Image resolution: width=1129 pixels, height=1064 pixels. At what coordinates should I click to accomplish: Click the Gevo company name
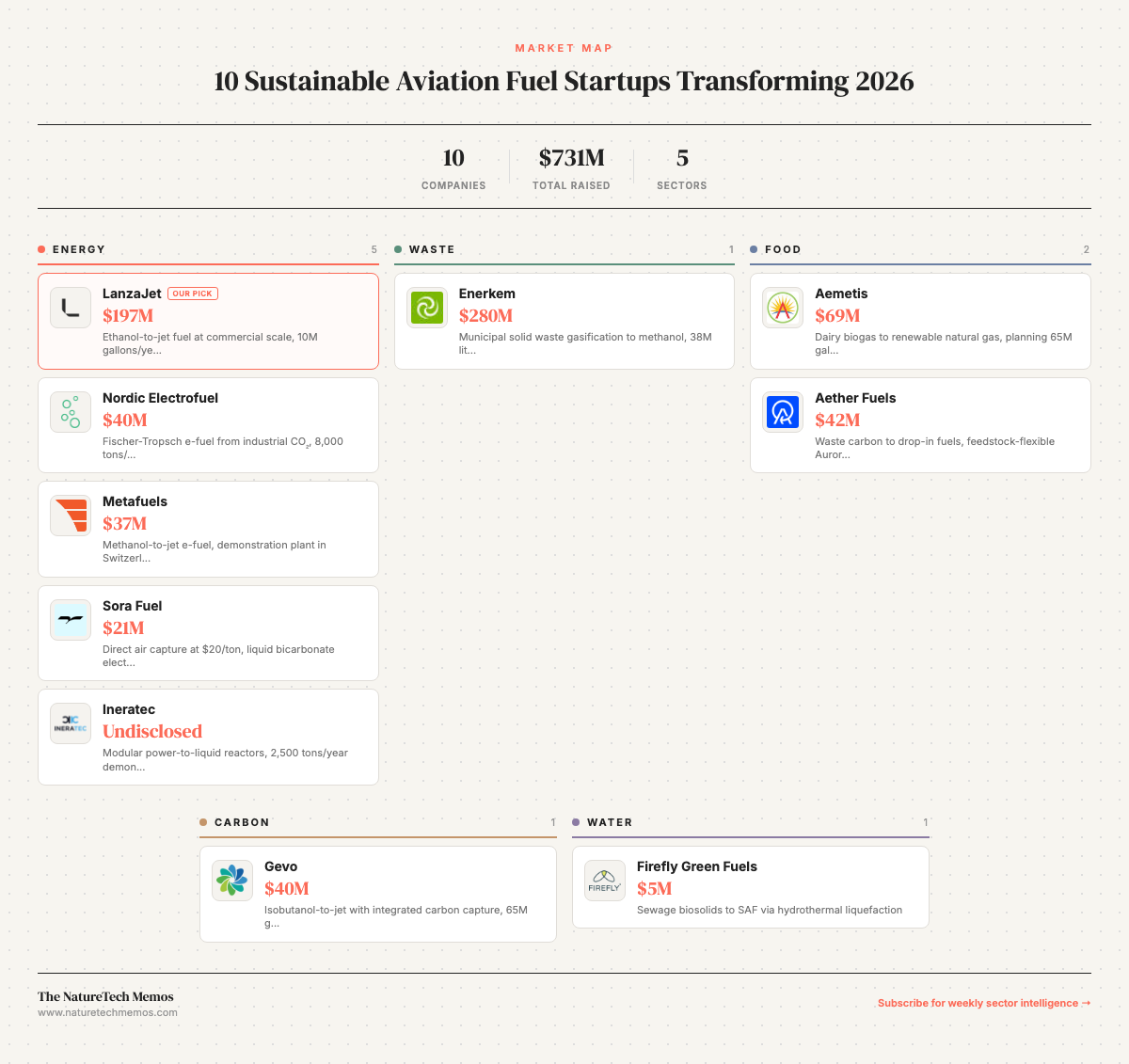[x=280, y=866]
